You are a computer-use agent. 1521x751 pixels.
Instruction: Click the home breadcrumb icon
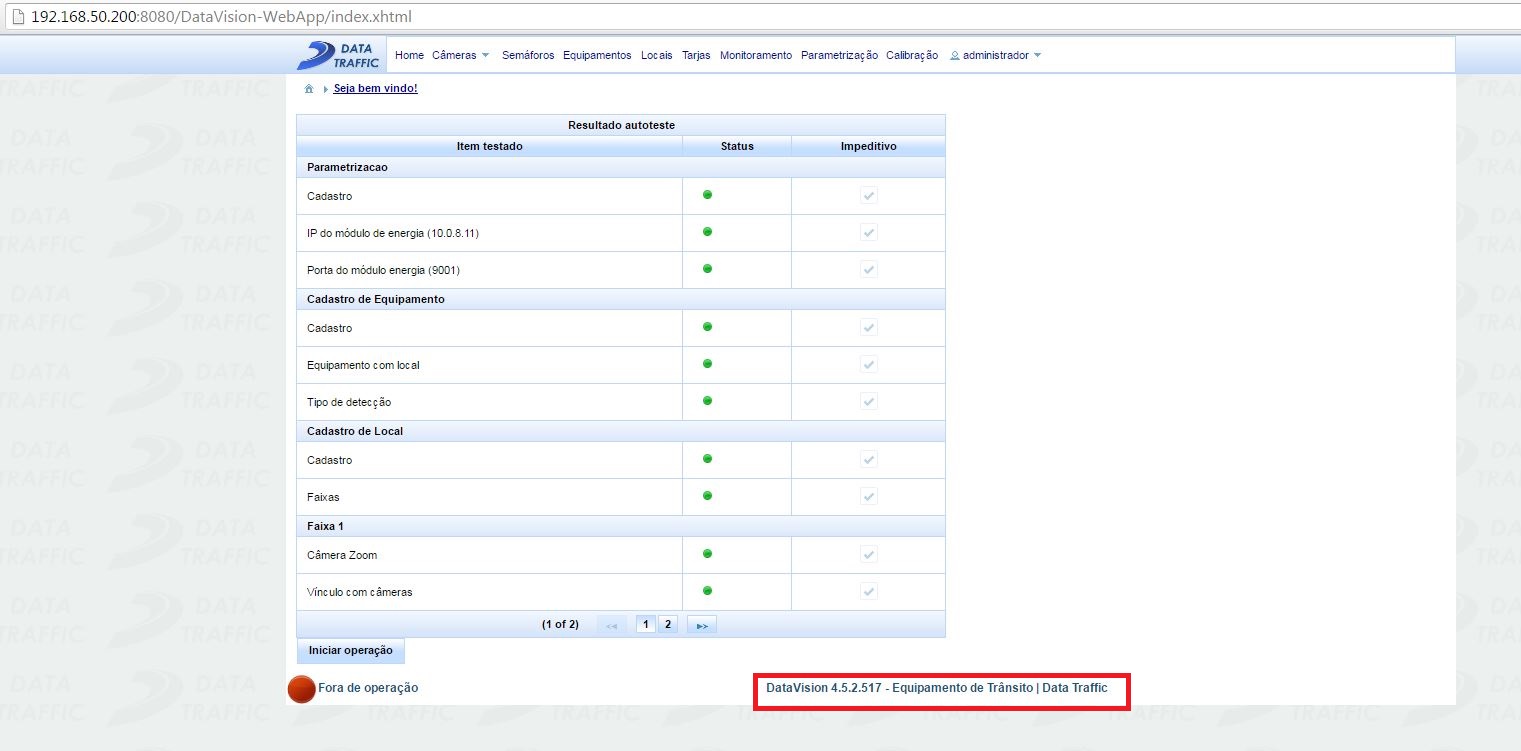coord(309,89)
